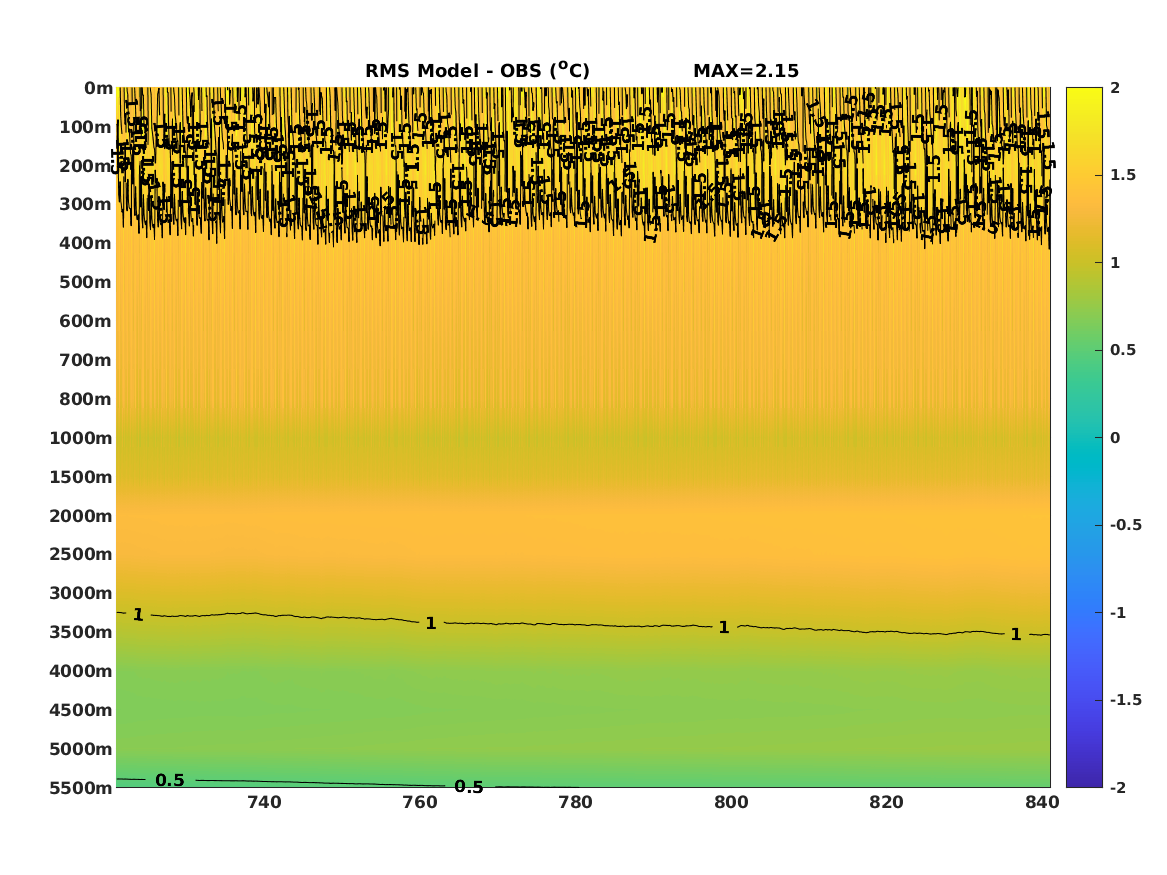The height and width of the screenshot is (875, 1167).
Task: Click the contour label '1' near x=800
Action: 723,628
